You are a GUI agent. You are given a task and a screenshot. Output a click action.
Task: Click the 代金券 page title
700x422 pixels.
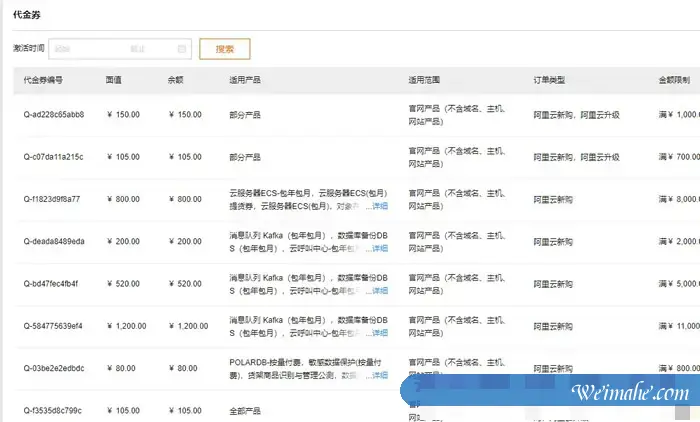pos(26,15)
